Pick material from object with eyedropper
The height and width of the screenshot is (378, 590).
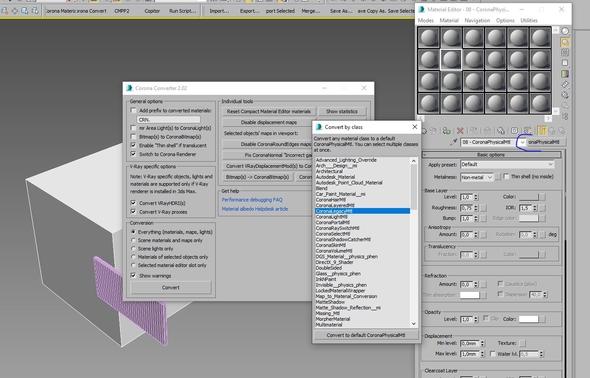pos(453,142)
